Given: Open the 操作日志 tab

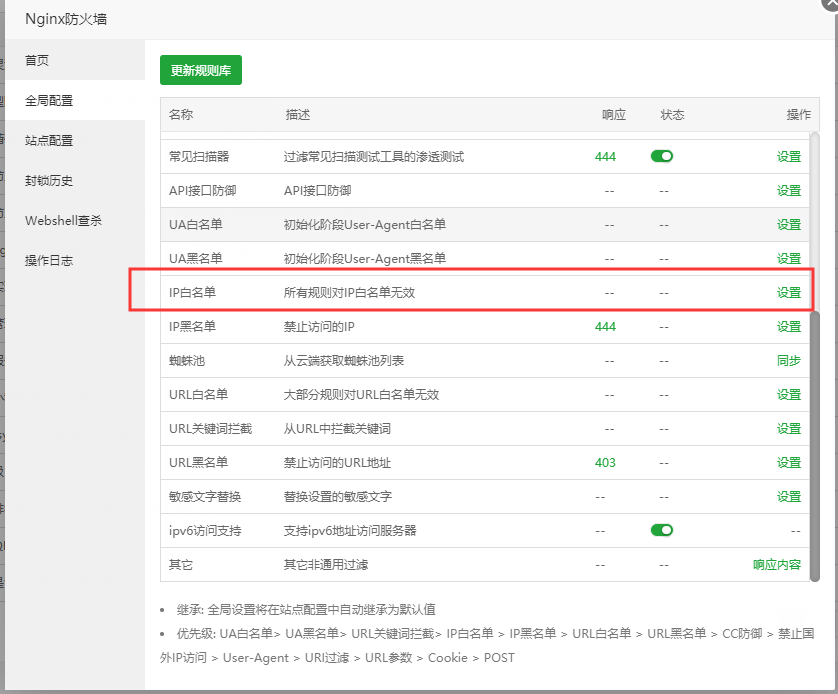Looking at the screenshot, I should click(75, 260).
